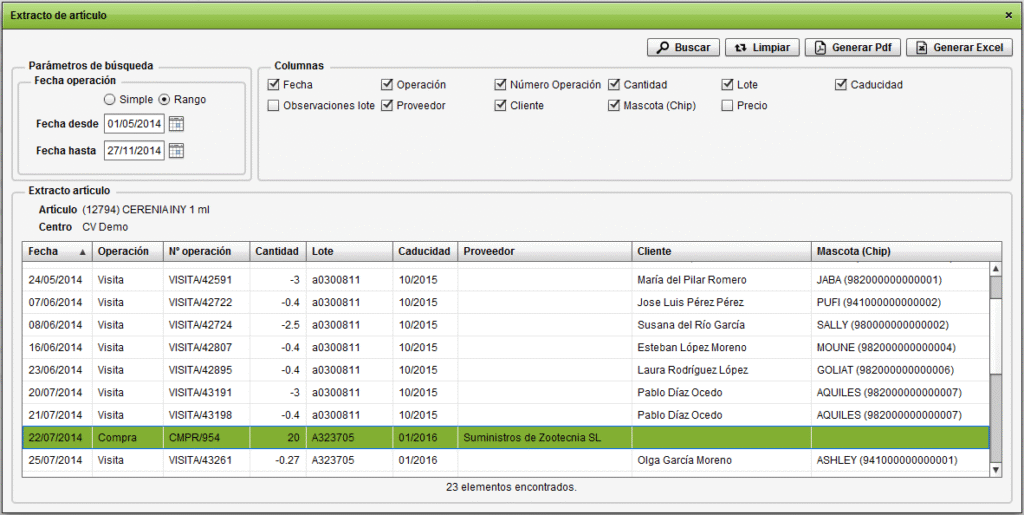
Task: Enable the Observaciones lote column checkbox
Action: 274,105
